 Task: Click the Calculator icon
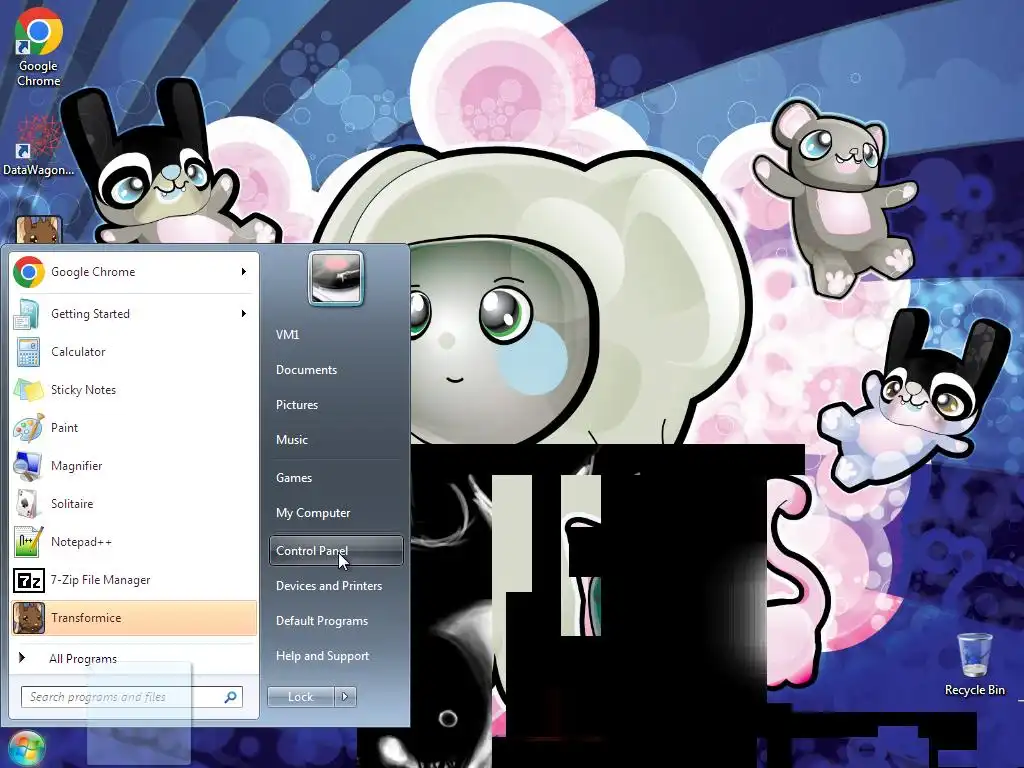click(28, 351)
